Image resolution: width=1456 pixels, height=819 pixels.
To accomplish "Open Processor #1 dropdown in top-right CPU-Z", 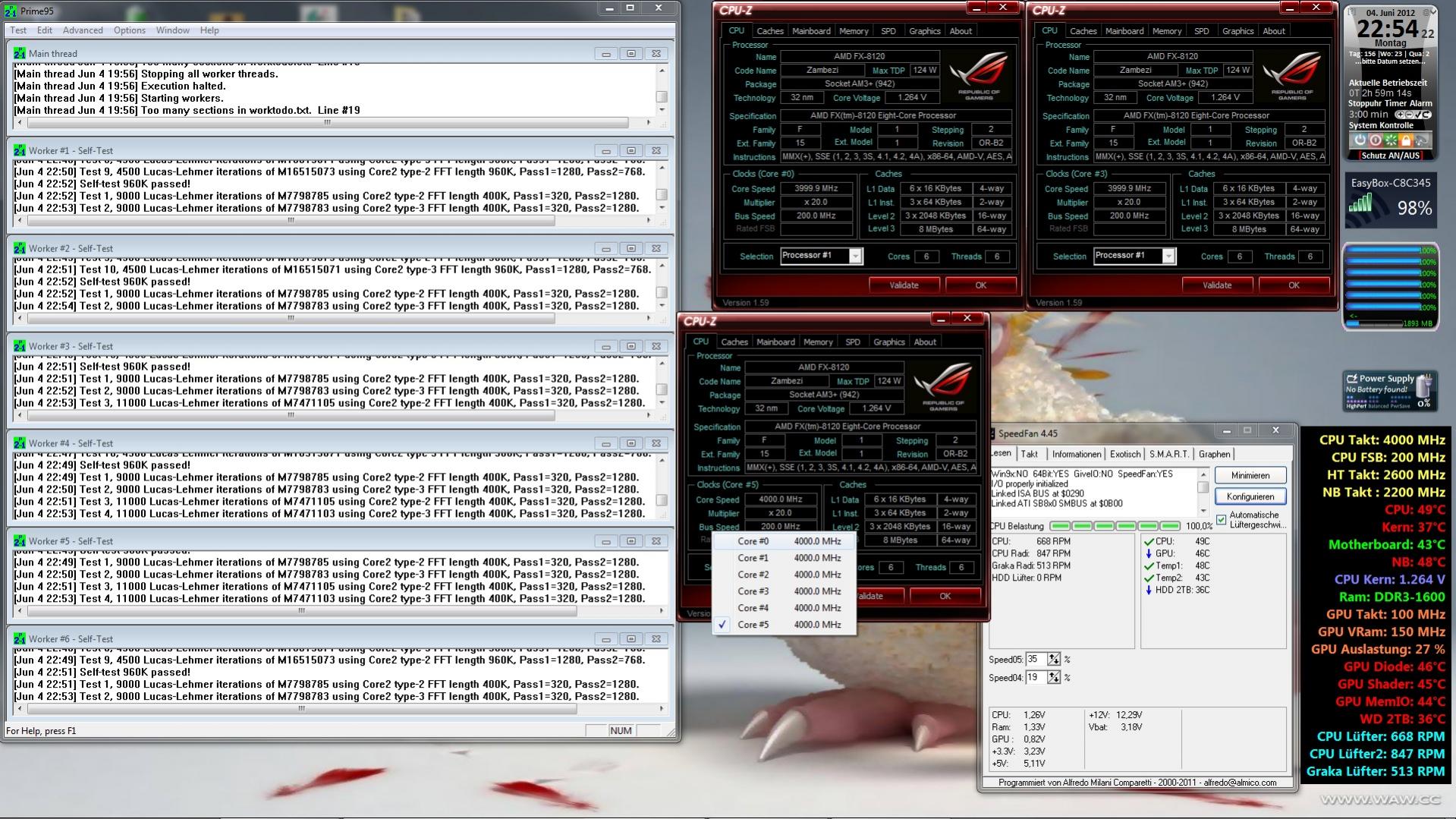I will pos(1168,256).
